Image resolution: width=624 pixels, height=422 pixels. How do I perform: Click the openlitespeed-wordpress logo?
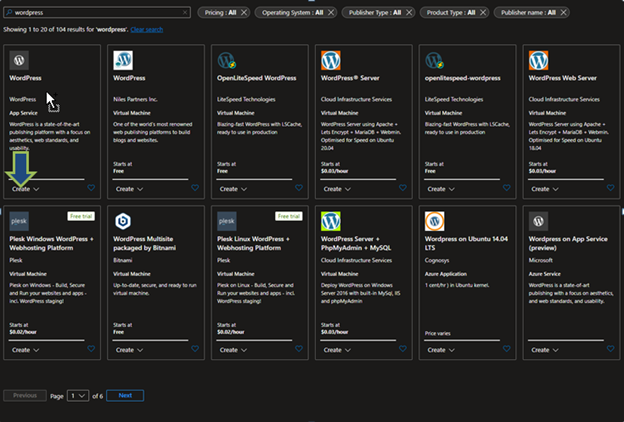click(435, 60)
